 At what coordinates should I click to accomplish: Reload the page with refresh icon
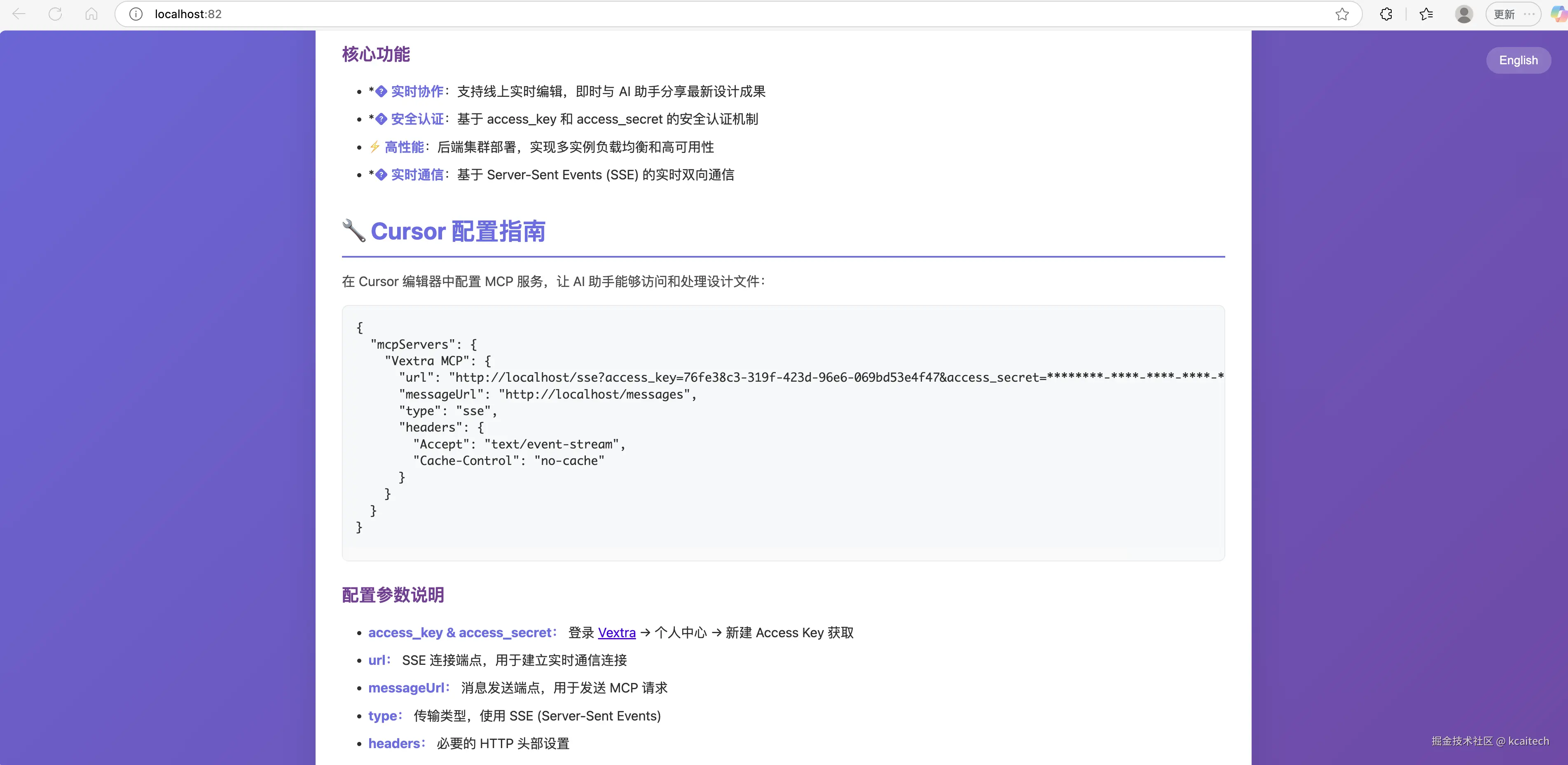click(55, 14)
